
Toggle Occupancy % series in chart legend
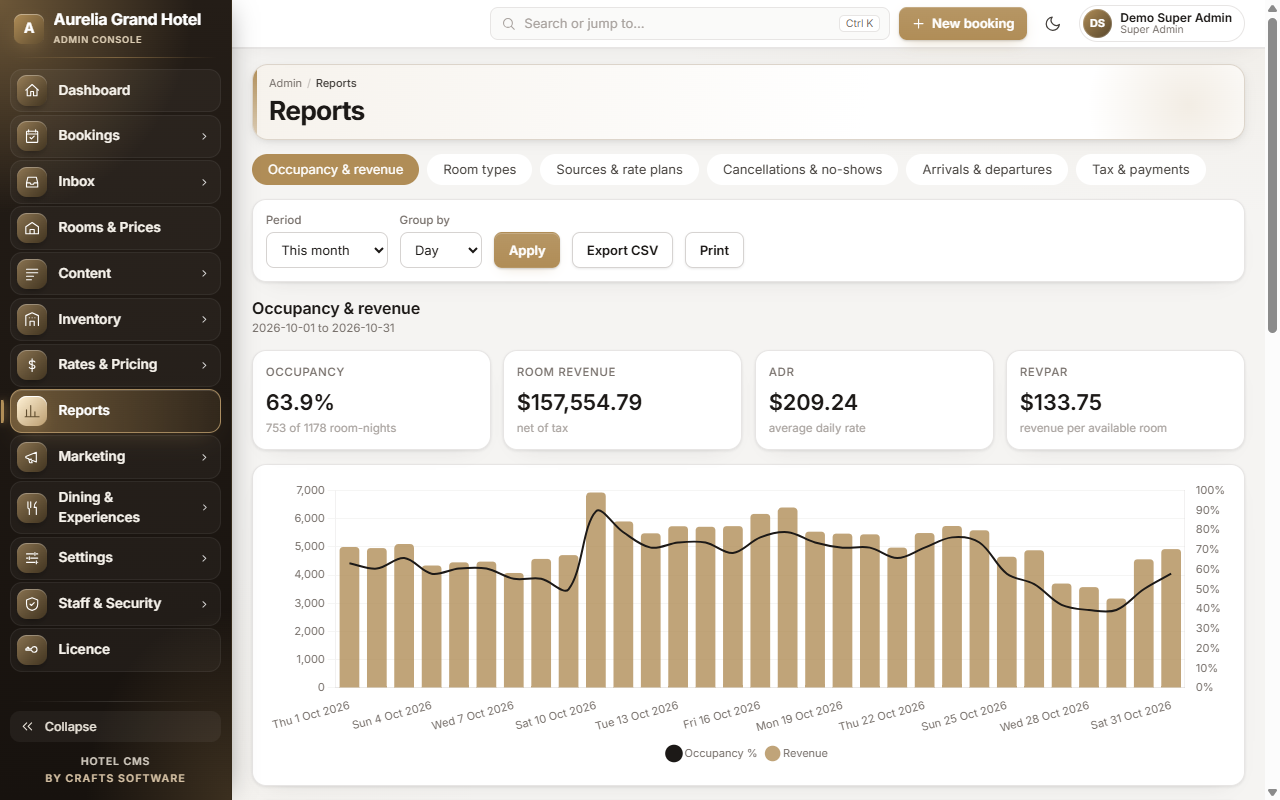pos(711,753)
